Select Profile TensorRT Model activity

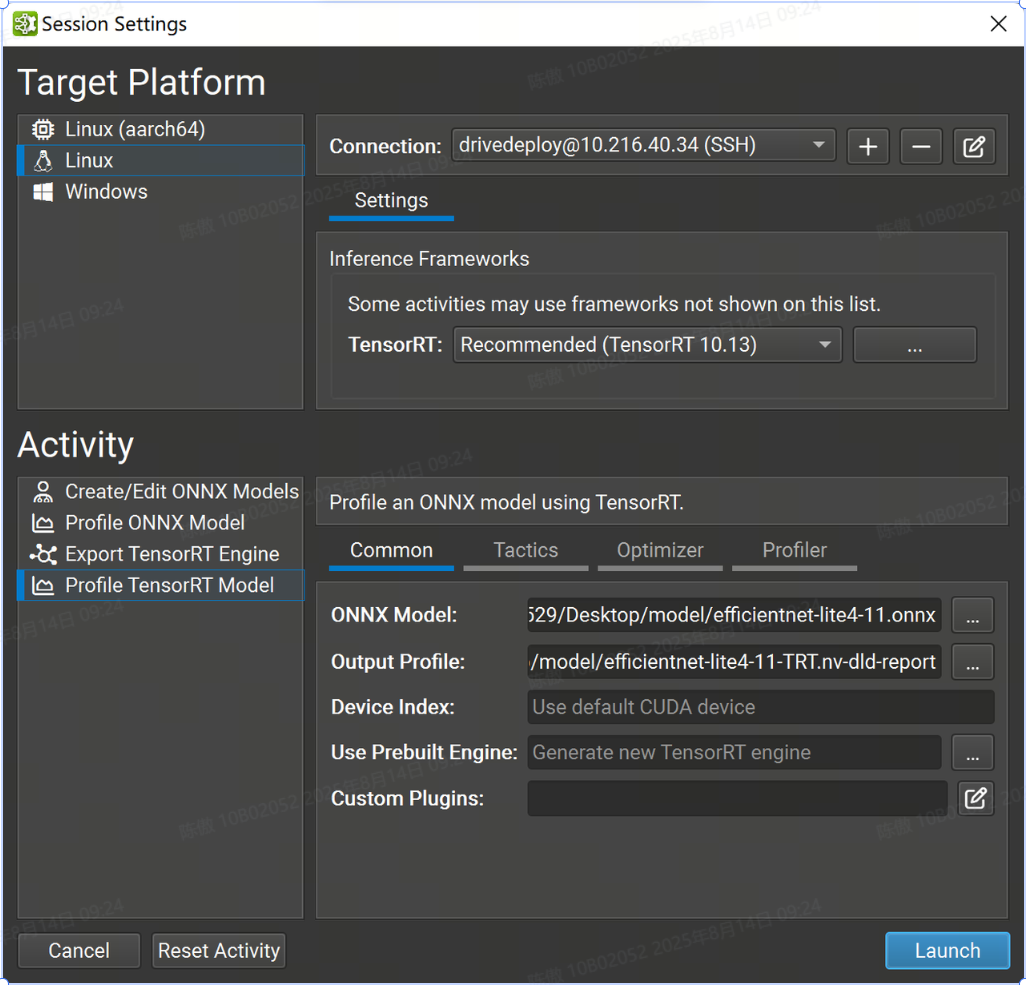(x=161, y=586)
